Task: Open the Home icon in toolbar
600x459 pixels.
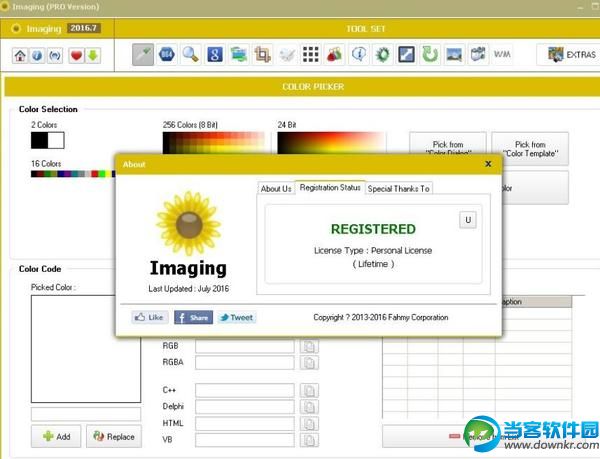Action: (20, 56)
